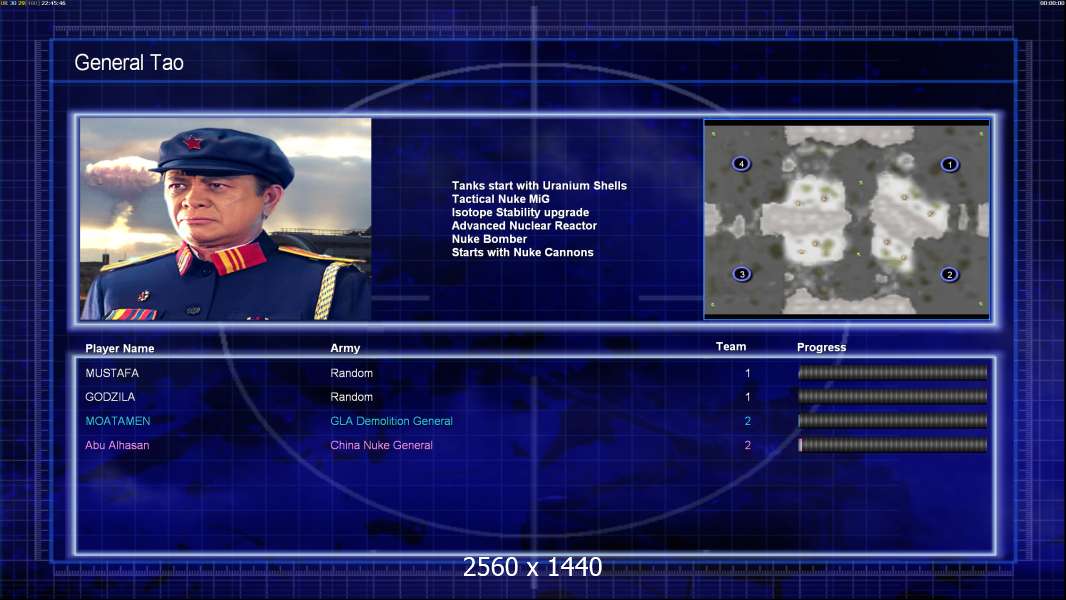Click Random army in MUSTAFA row

tap(351, 373)
